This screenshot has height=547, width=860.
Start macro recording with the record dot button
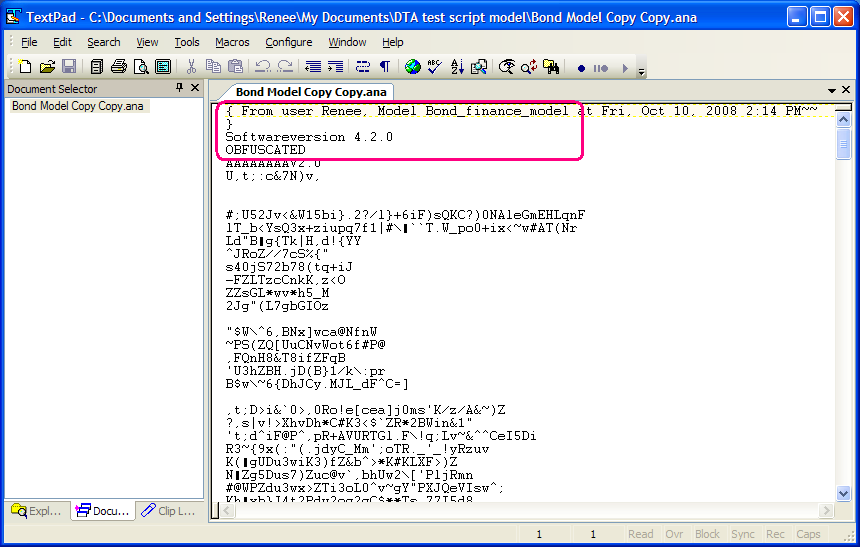[x=581, y=68]
